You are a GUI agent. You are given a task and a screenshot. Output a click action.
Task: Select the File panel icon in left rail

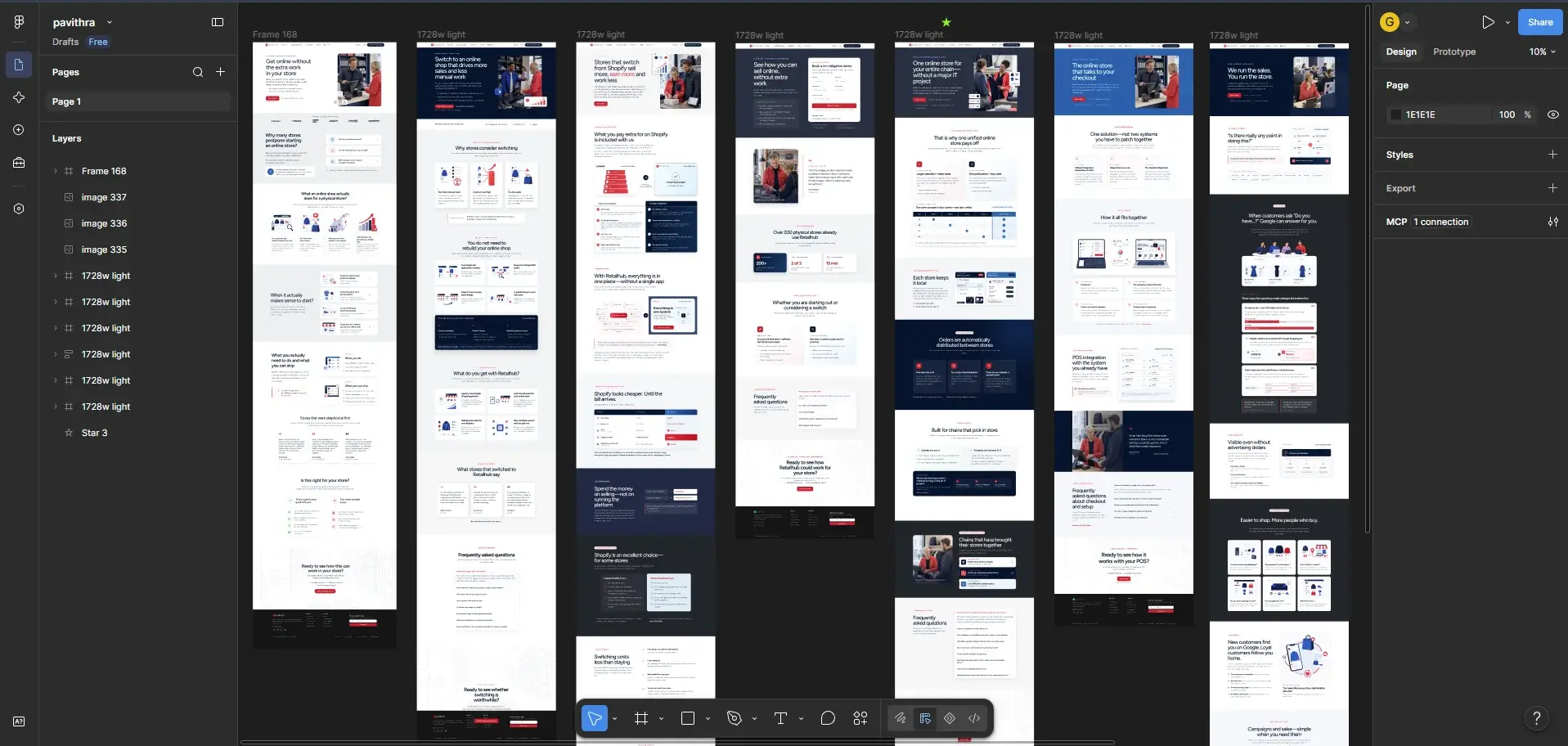click(19, 65)
